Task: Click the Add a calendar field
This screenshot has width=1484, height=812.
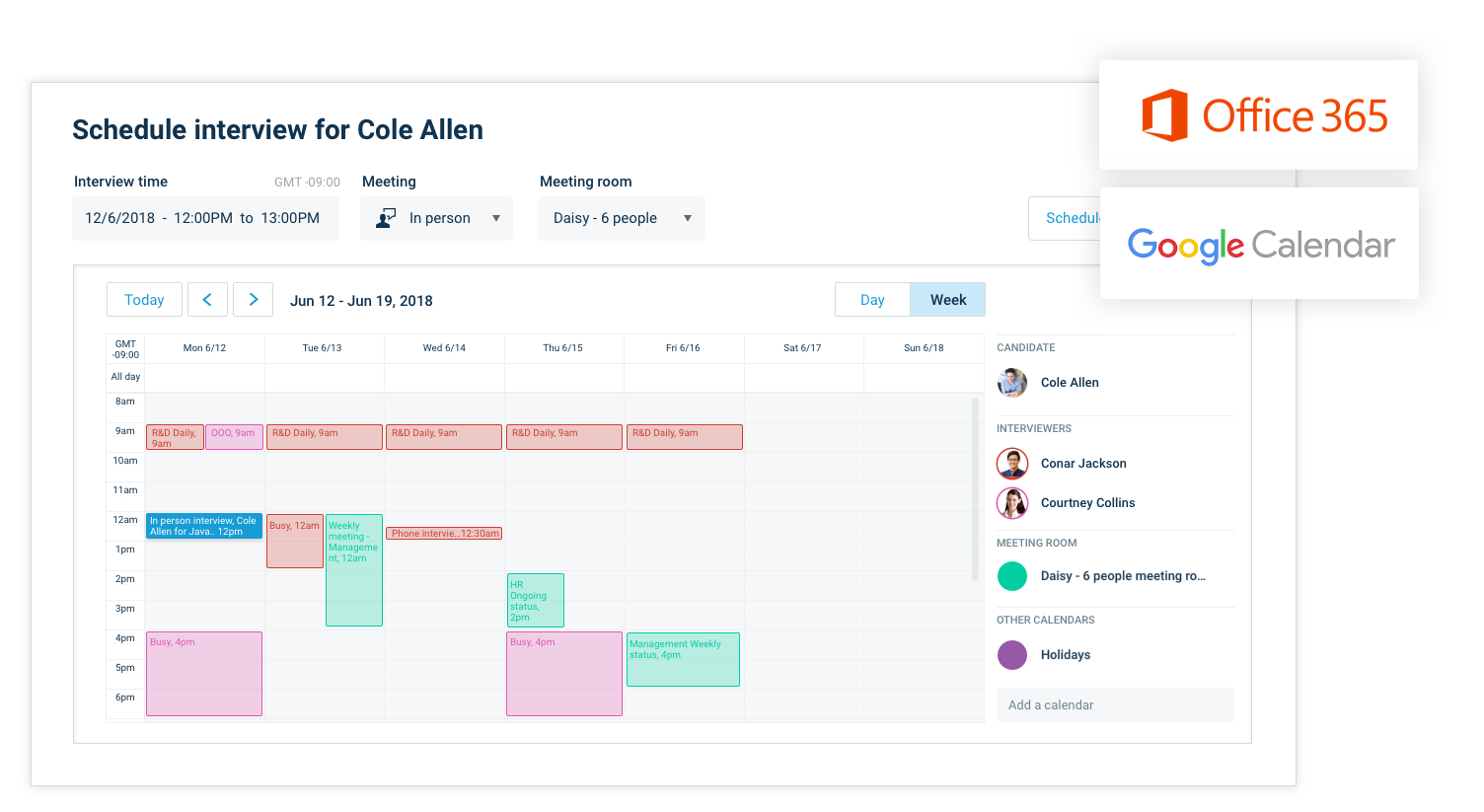Action: [x=1115, y=705]
